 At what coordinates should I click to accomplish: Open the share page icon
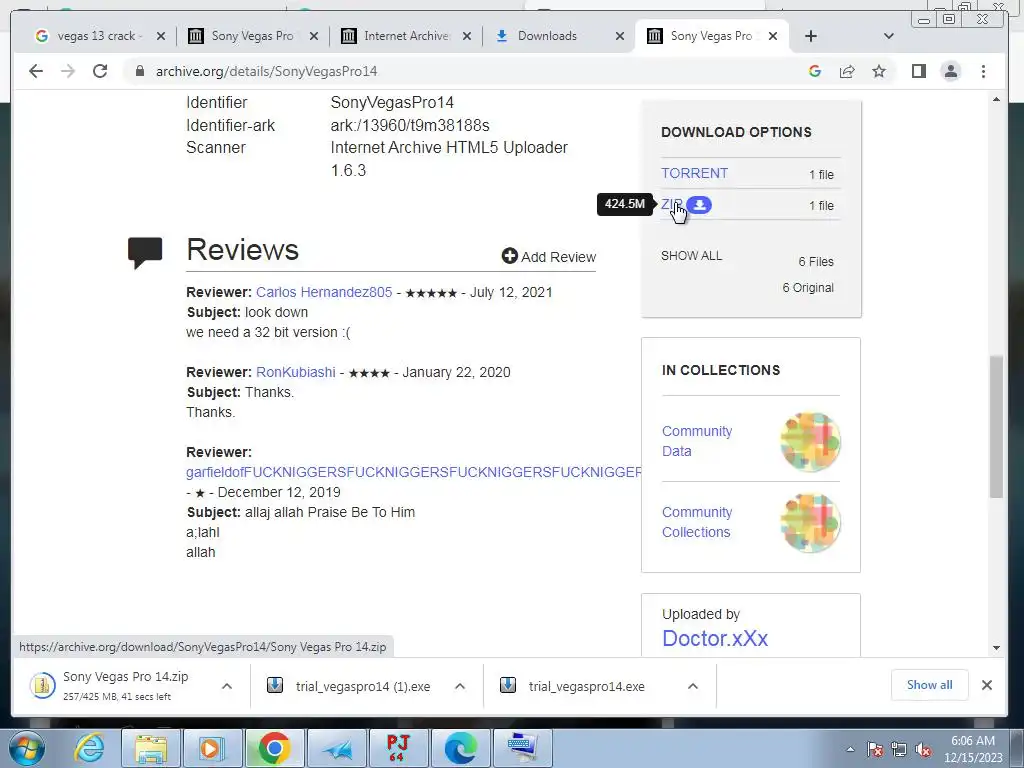click(x=847, y=71)
